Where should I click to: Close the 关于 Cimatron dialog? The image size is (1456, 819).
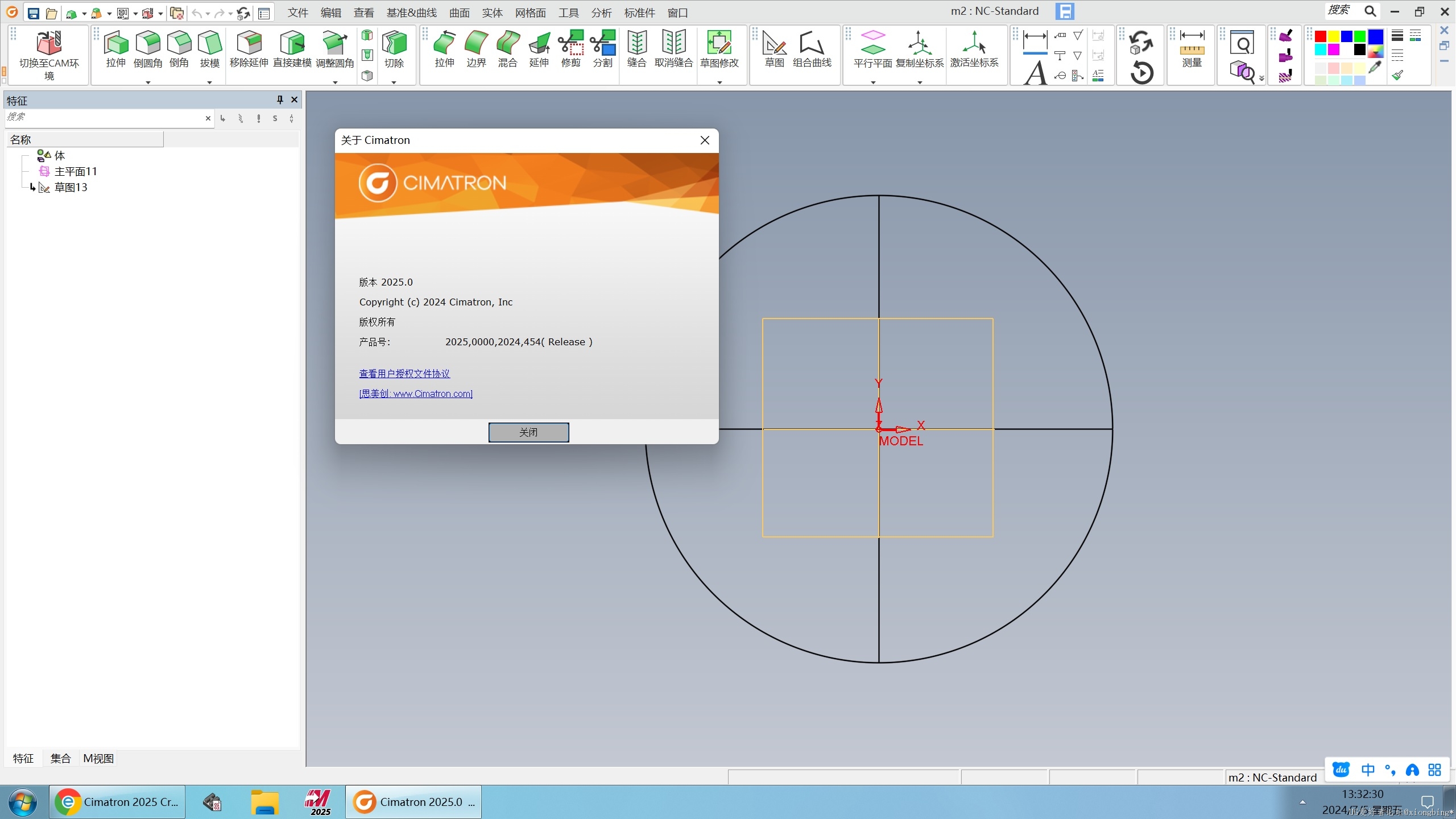pyautogui.click(x=705, y=140)
